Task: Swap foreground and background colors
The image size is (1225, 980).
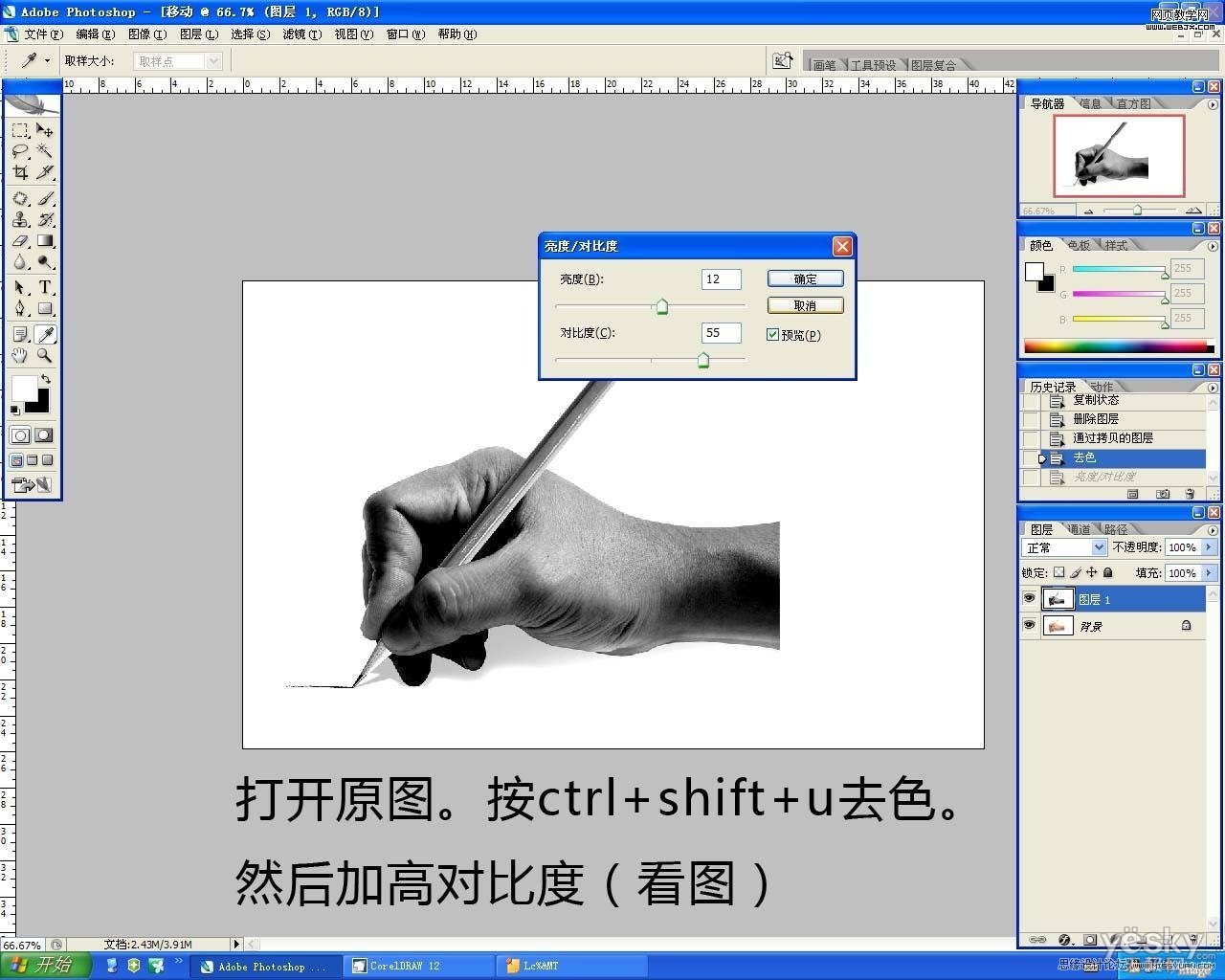Action: (x=45, y=379)
